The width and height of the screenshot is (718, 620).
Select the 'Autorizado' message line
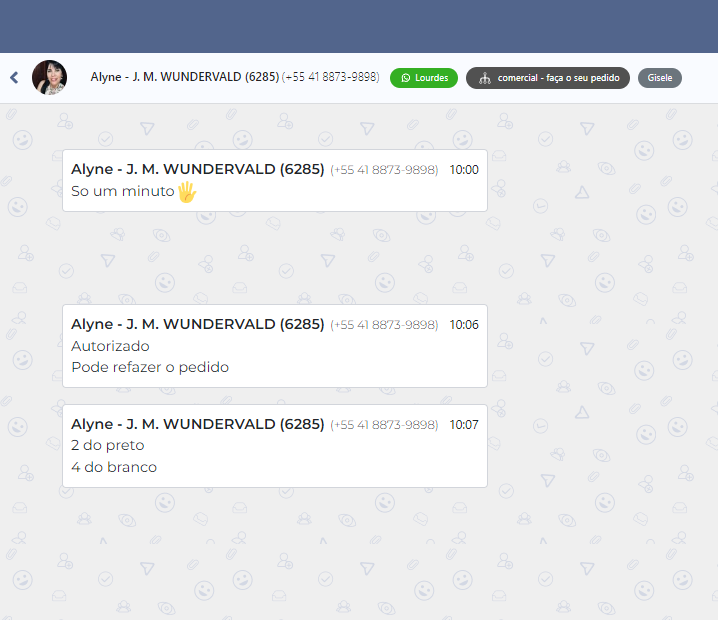(110, 346)
